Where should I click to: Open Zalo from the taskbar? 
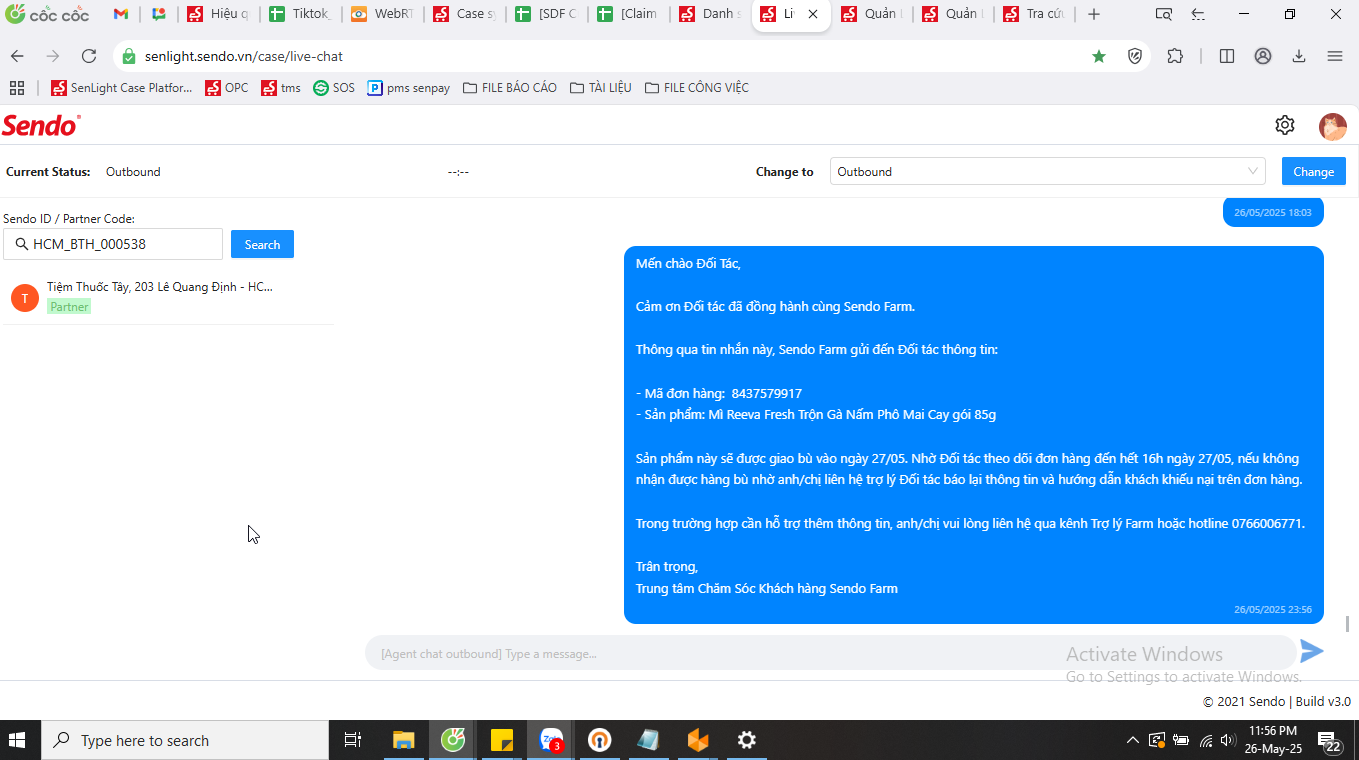[551, 740]
